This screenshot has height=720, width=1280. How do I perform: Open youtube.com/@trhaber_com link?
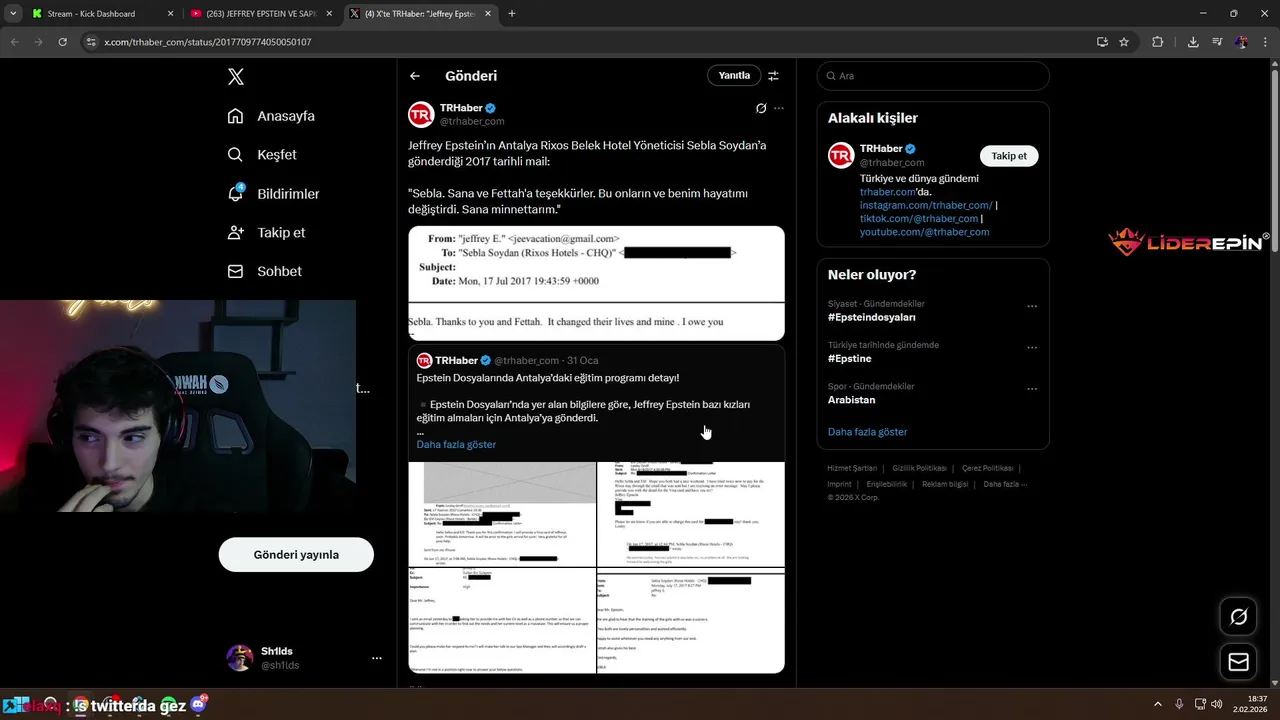[924, 232]
